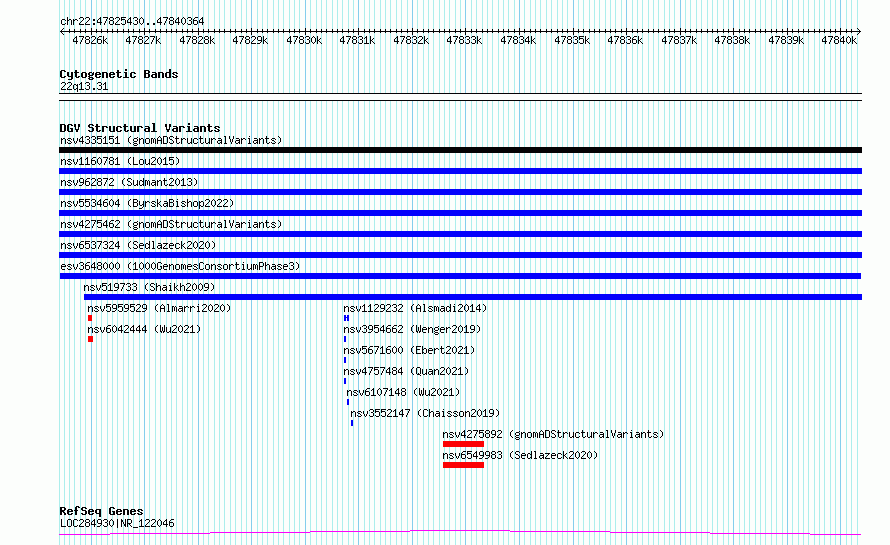Click the RefSeq Genes track title
This screenshot has height=545, width=890.
101,511
